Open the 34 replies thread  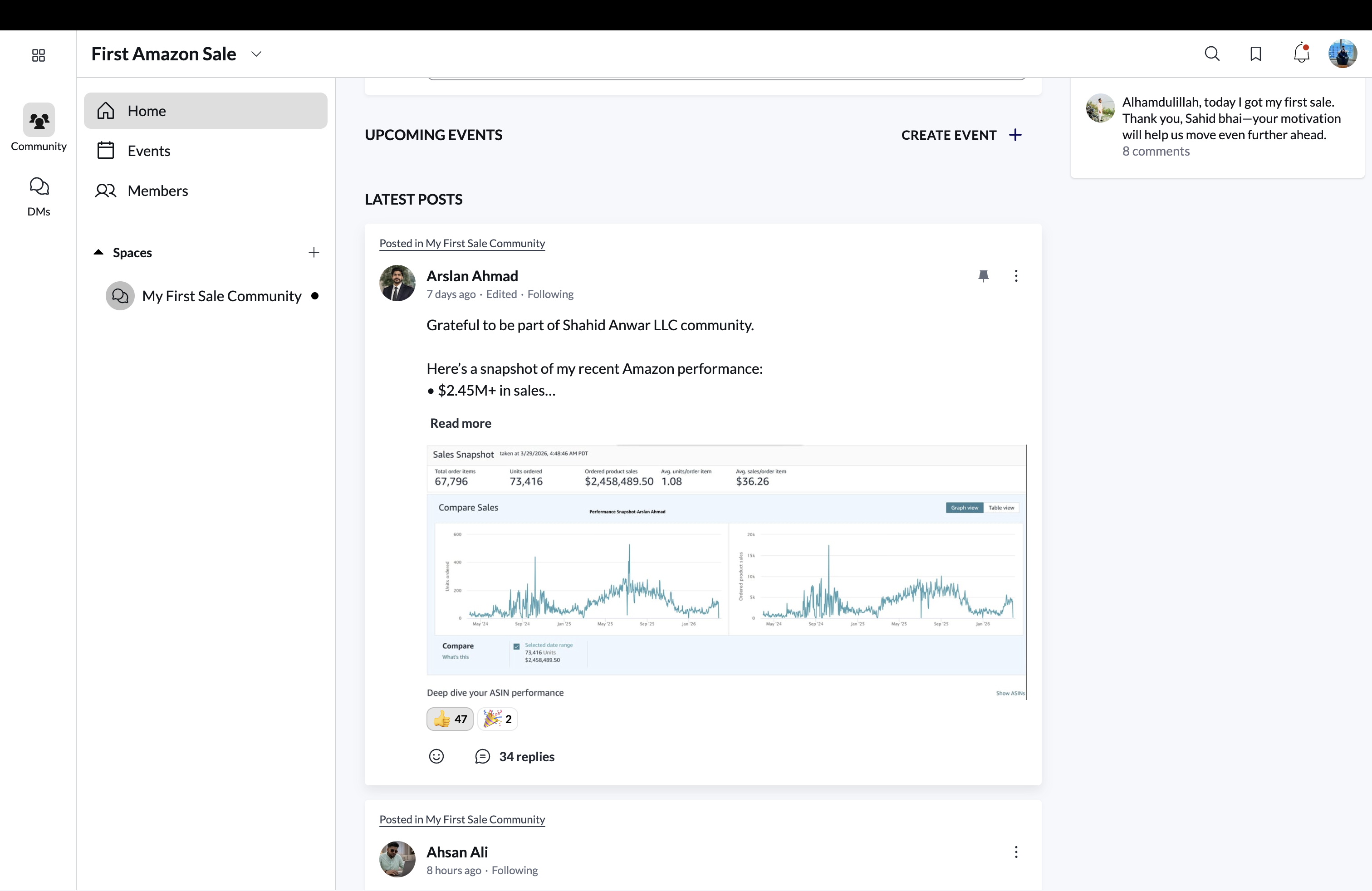(515, 757)
